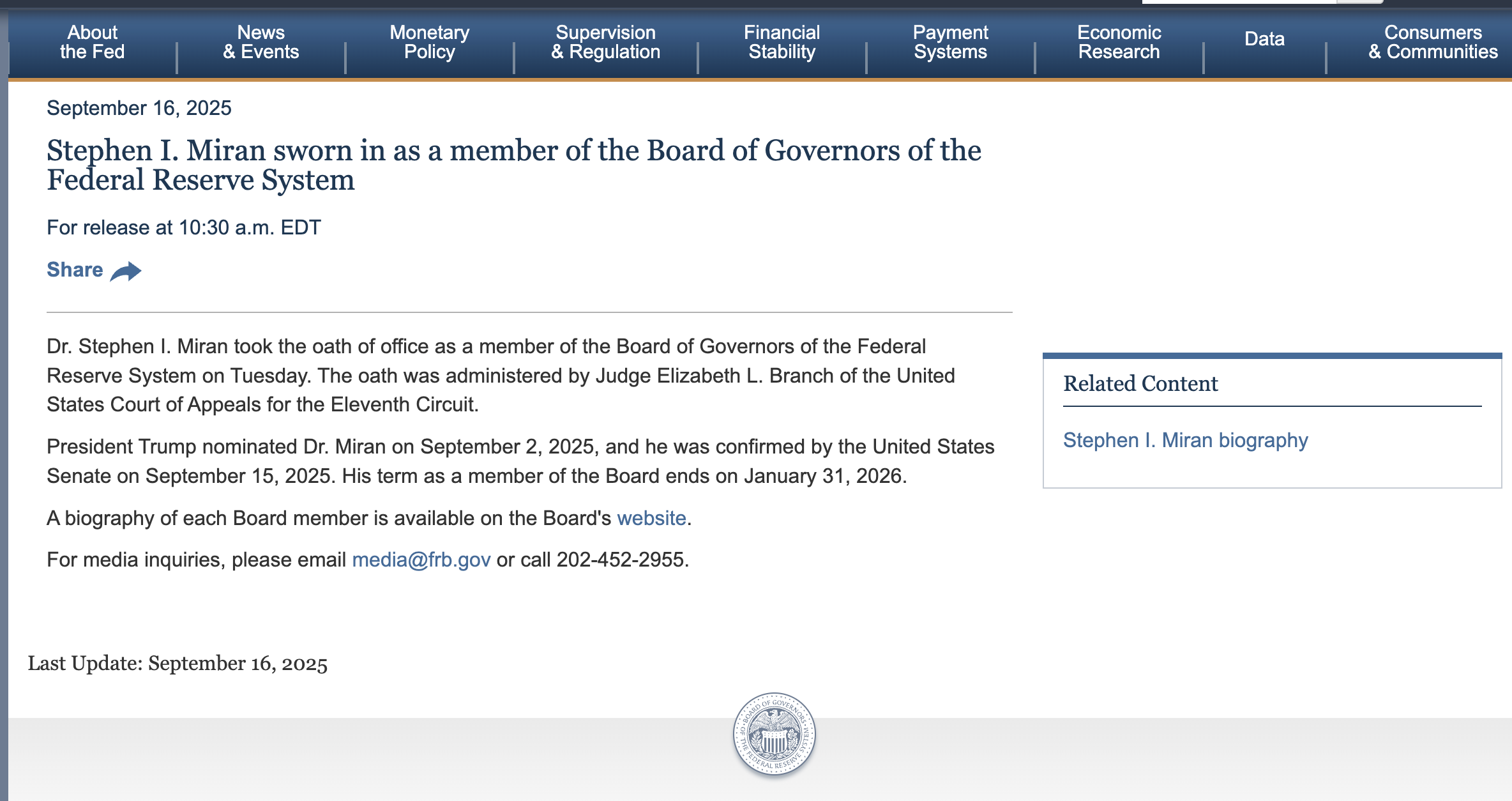Go to Supervision & Regulation section

pyautogui.click(x=605, y=42)
